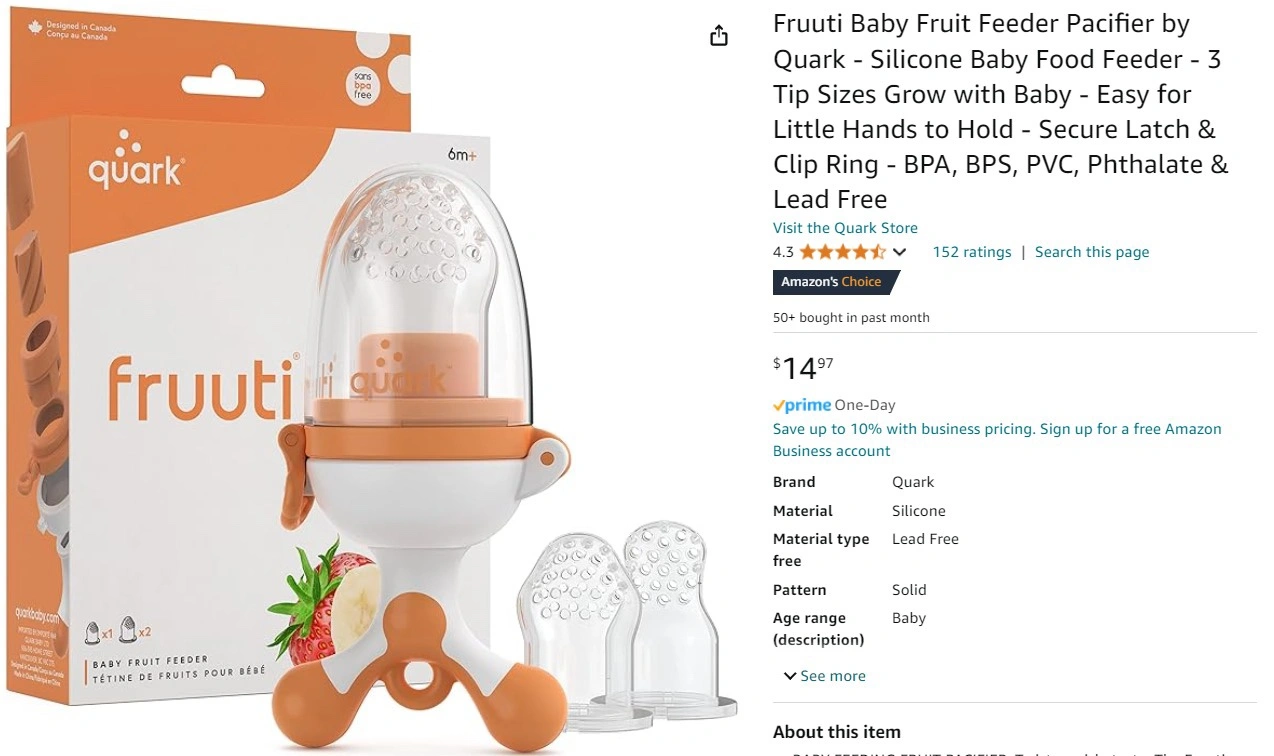The width and height of the screenshot is (1274, 756).
Task: Click the orange star rating icons
Action: coord(842,252)
